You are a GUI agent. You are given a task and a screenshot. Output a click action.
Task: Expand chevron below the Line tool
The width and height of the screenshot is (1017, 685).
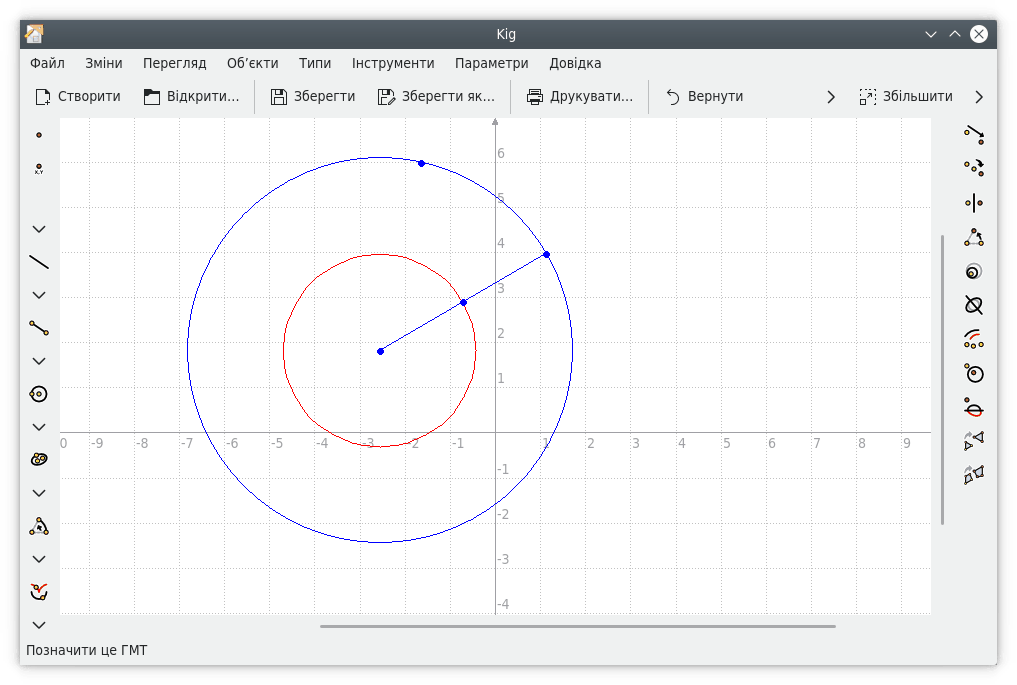tap(39, 295)
